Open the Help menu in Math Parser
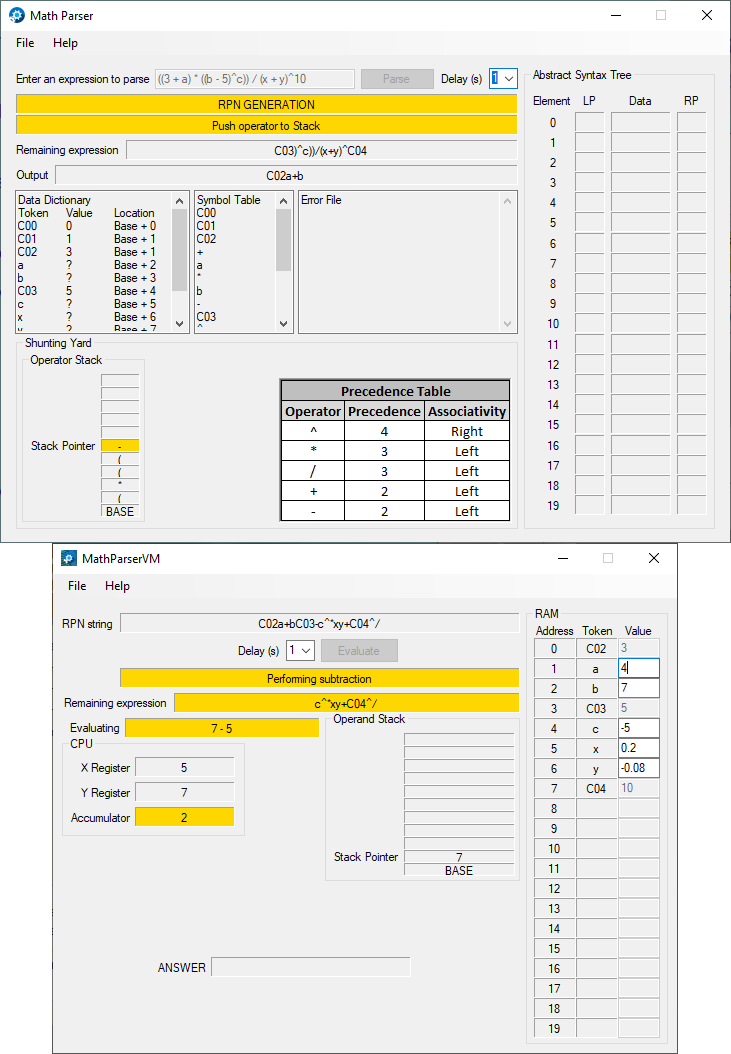 [x=65, y=43]
